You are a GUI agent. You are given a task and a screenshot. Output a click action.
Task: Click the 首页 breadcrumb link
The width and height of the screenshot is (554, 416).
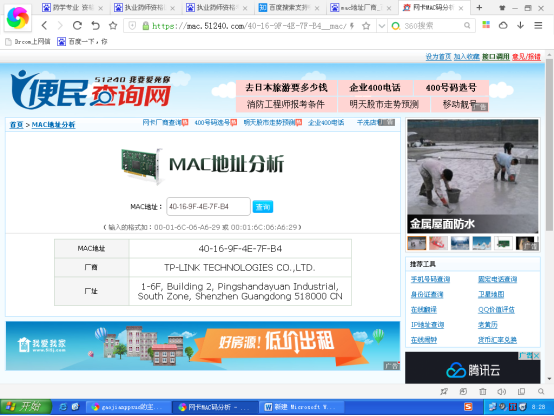[16, 124]
